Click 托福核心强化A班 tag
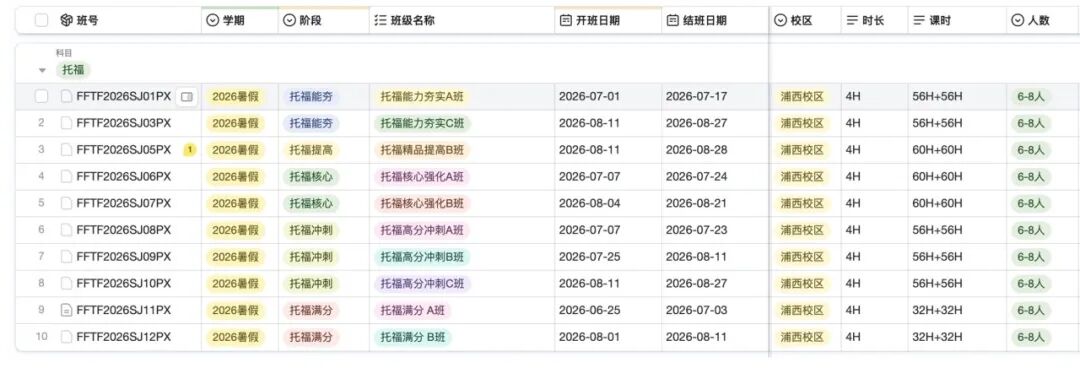This screenshot has width=1080, height=368. point(422,176)
